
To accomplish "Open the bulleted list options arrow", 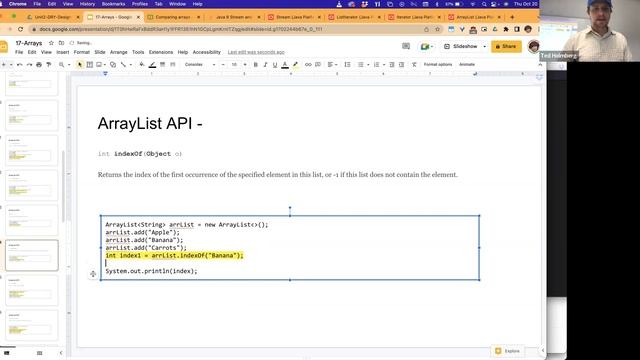I will [x=368, y=64].
